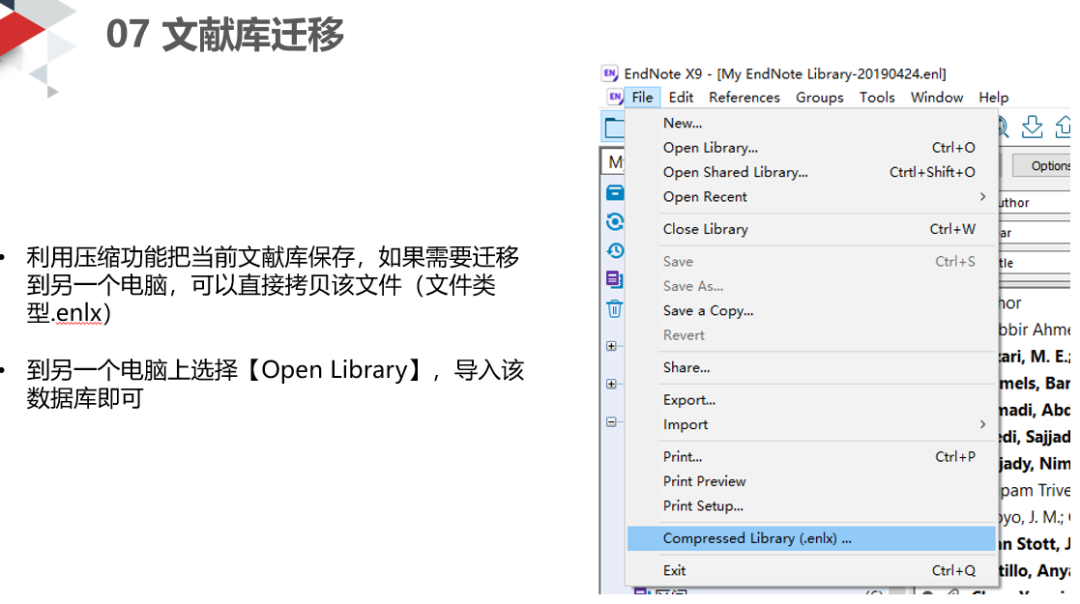Click the open library folder toolbar icon

pyautogui.click(x=614, y=128)
